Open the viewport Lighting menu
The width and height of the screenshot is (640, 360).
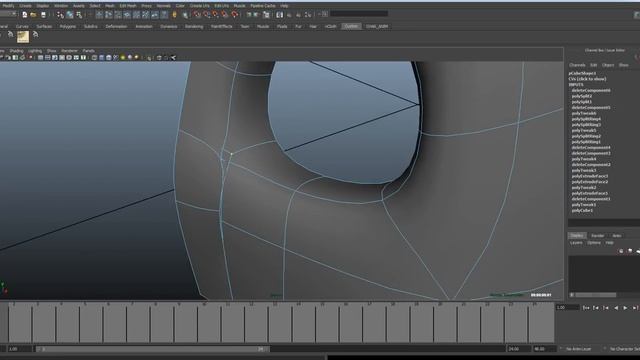pyautogui.click(x=35, y=51)
